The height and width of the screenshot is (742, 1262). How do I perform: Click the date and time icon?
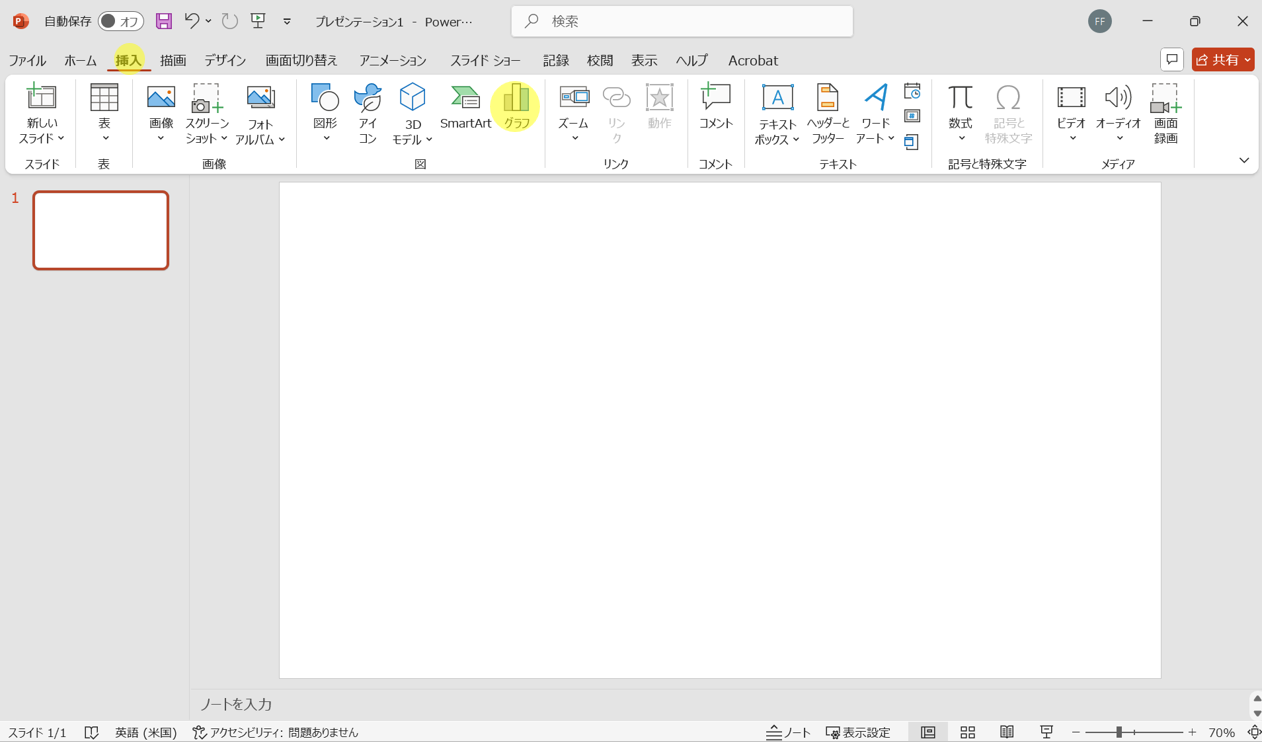click(912, 92)
